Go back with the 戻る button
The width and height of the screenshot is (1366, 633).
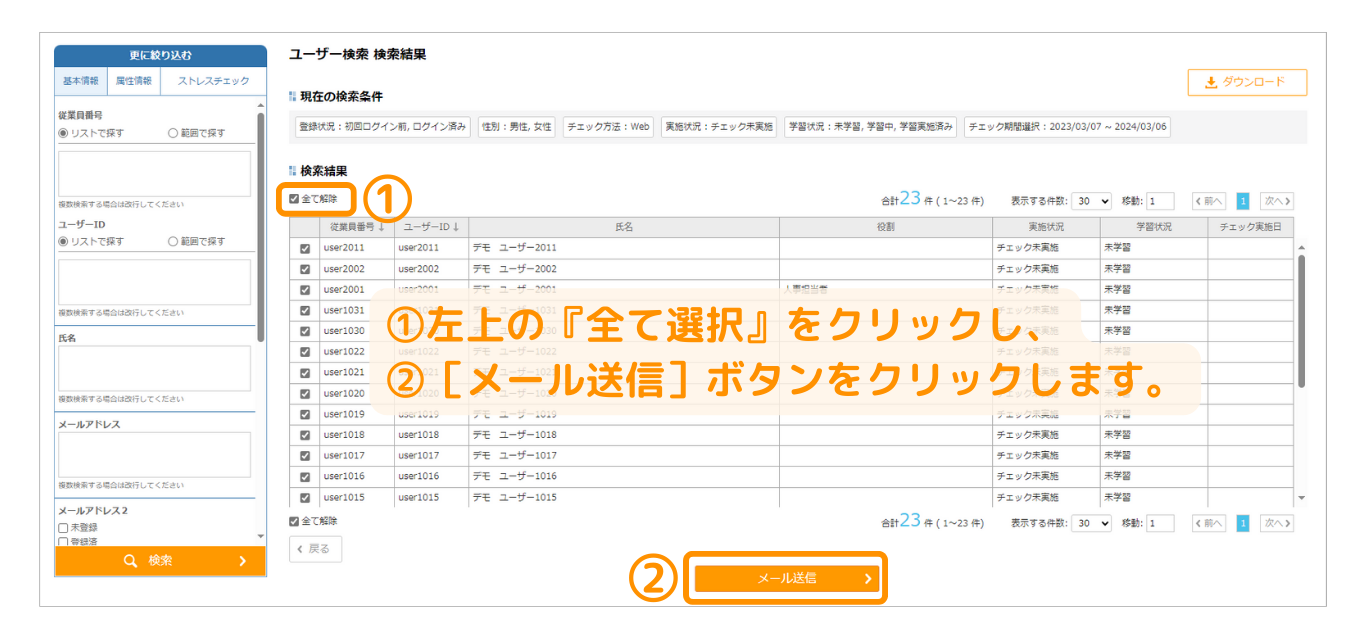[315, 549]
